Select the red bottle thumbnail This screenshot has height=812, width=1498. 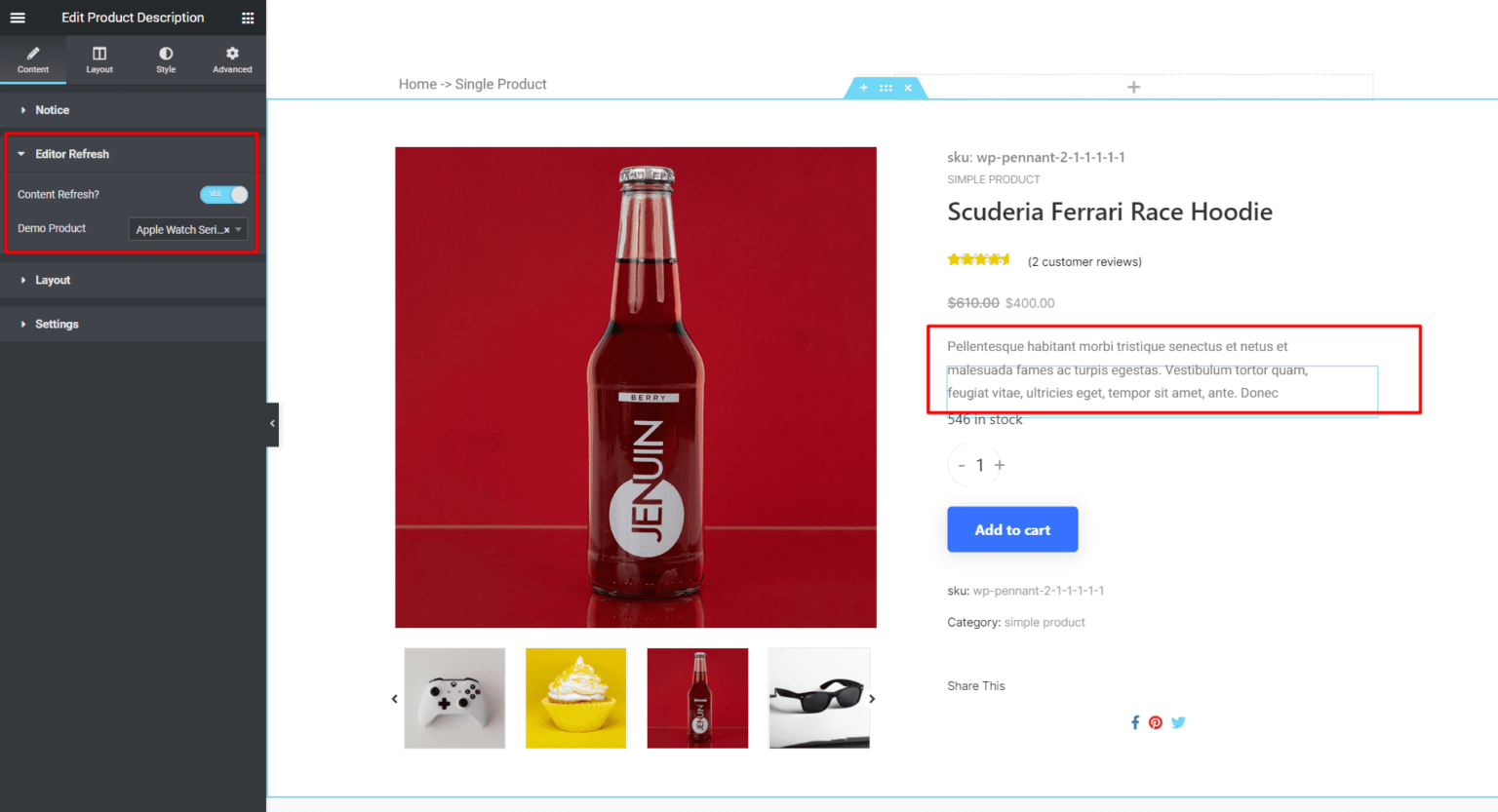[x=697, y=698]
